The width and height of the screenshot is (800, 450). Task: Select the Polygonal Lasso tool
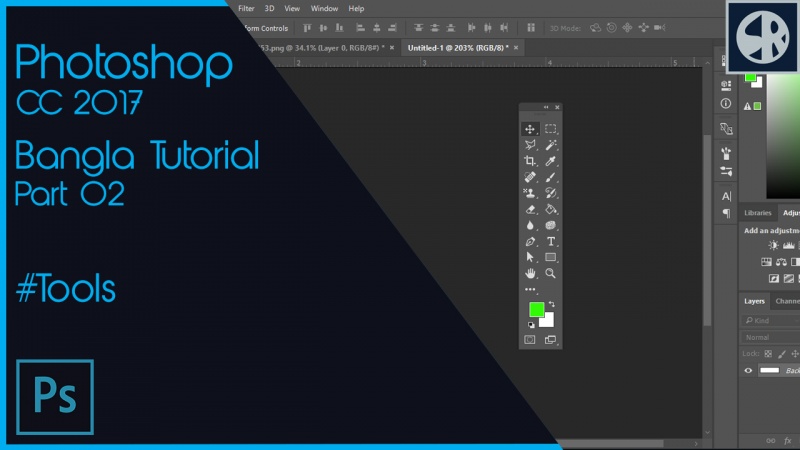[530, 145]
